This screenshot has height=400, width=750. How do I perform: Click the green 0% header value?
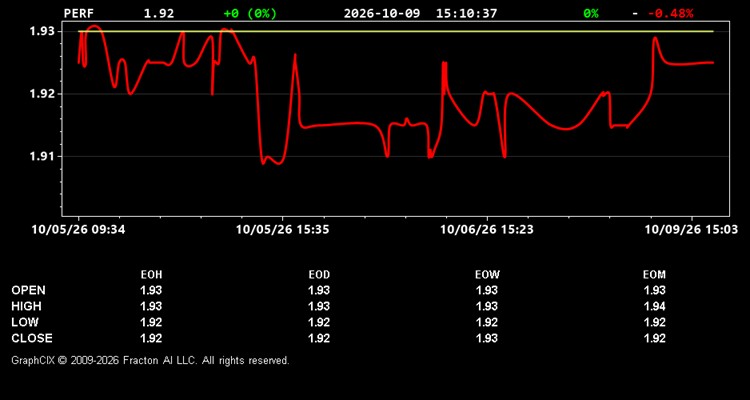point(591,13)
